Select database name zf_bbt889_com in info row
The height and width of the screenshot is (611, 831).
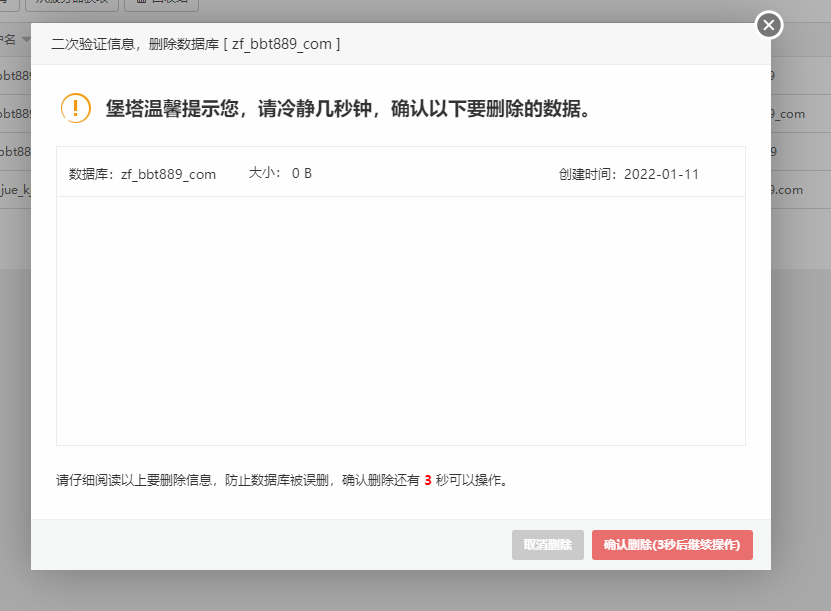point(169,174)
